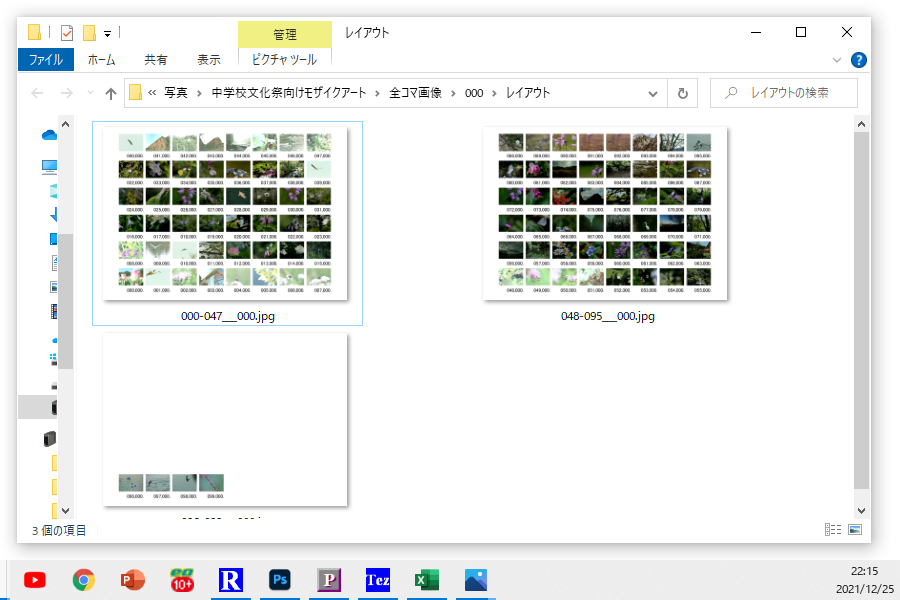The height and width of the screenshot is (600, 900).
Task: Go back with the left arrow
Action: (x=37, y=93)
